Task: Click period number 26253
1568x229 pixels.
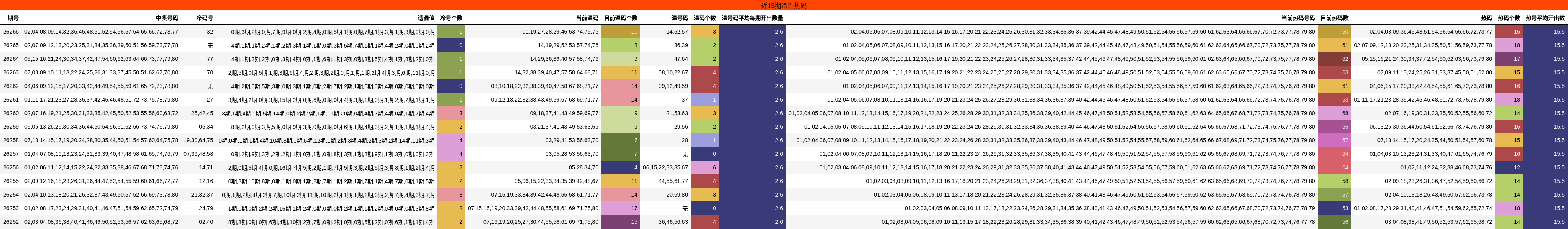Action: (x=11, y=208)
